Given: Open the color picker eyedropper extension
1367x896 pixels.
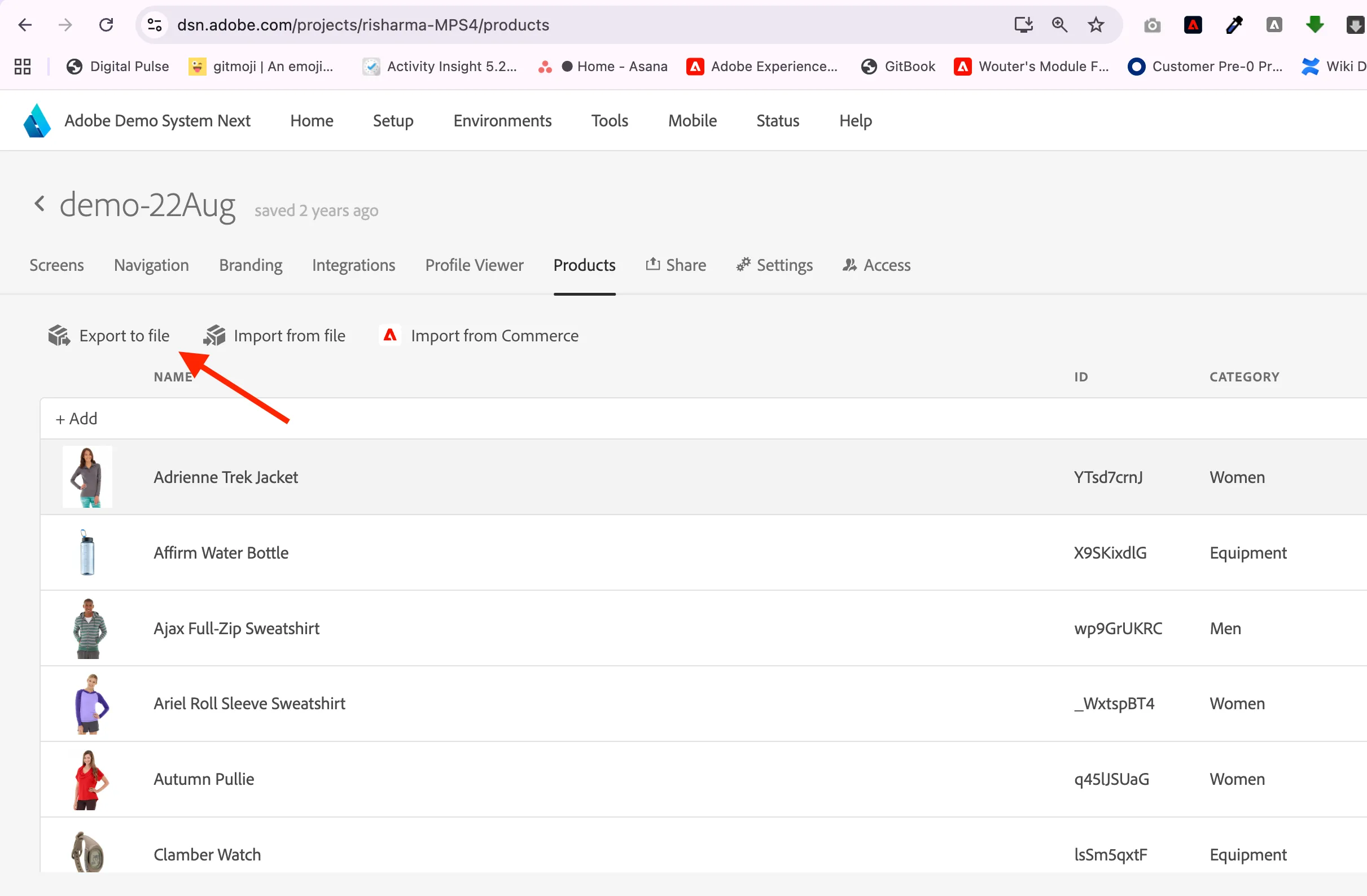Looking at the screenshot, I should click(1234, 25).
